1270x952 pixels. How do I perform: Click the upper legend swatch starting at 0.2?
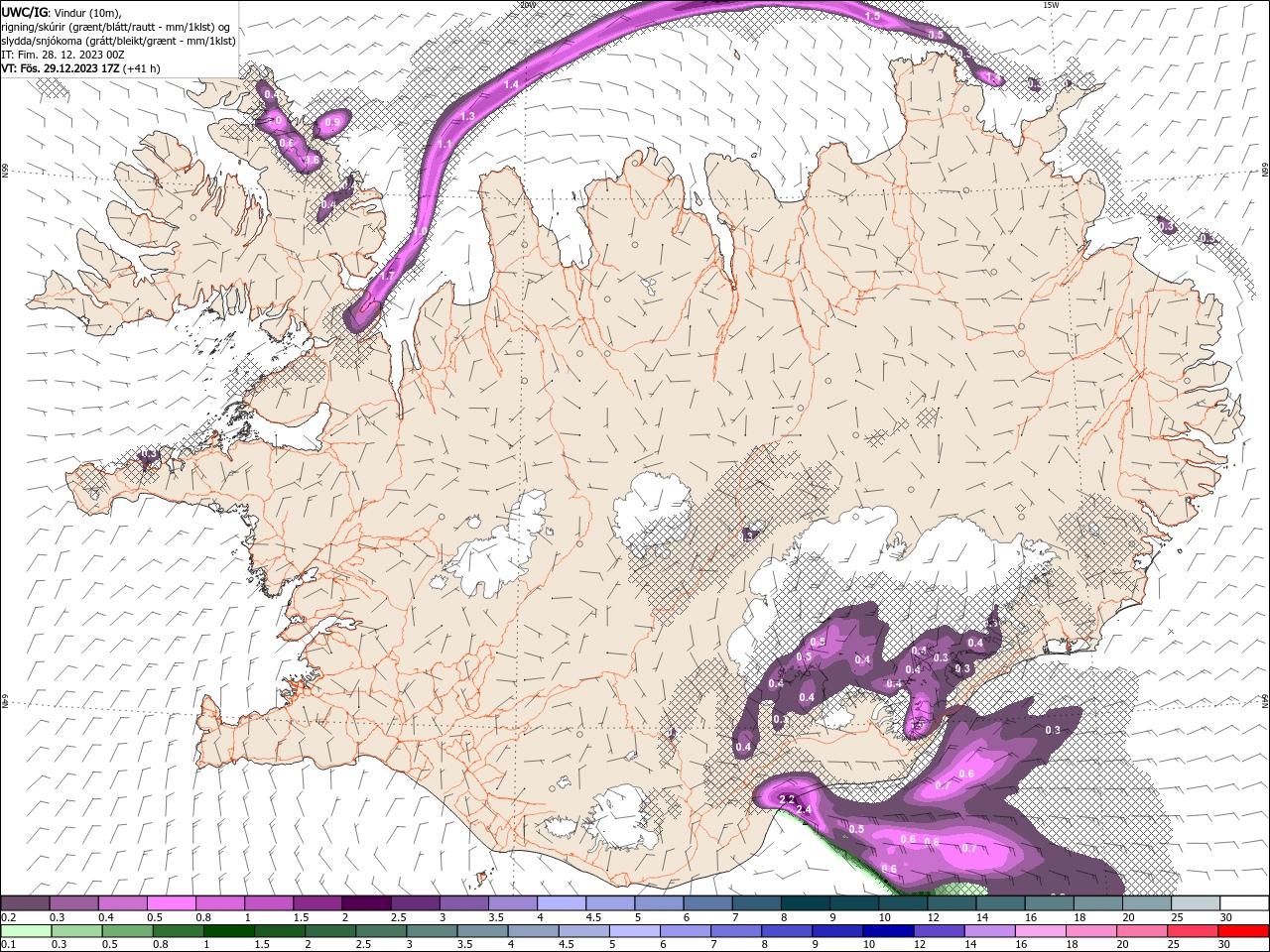tap(26, 903)
